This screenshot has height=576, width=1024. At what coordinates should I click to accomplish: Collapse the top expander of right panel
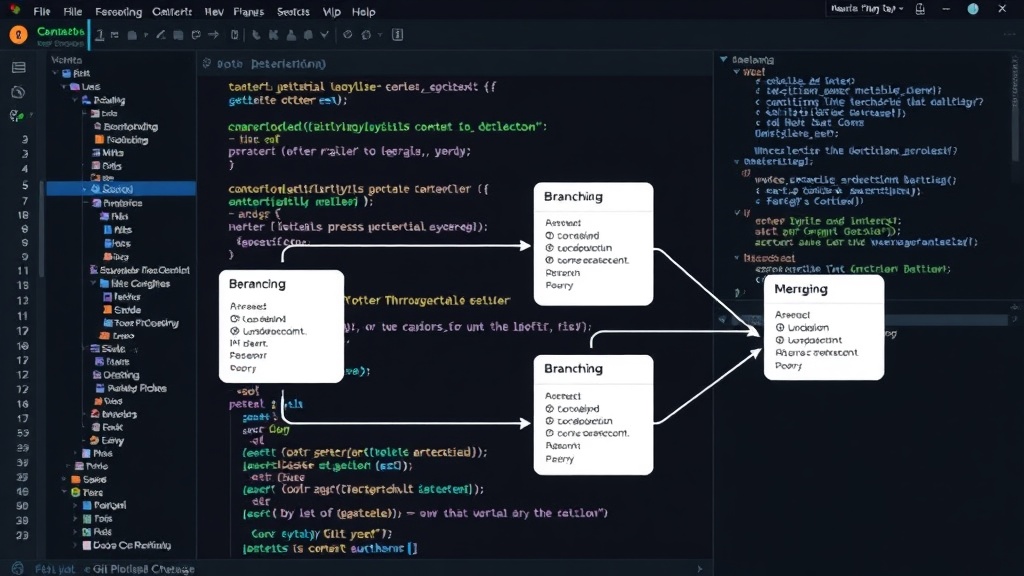point(724,59)
